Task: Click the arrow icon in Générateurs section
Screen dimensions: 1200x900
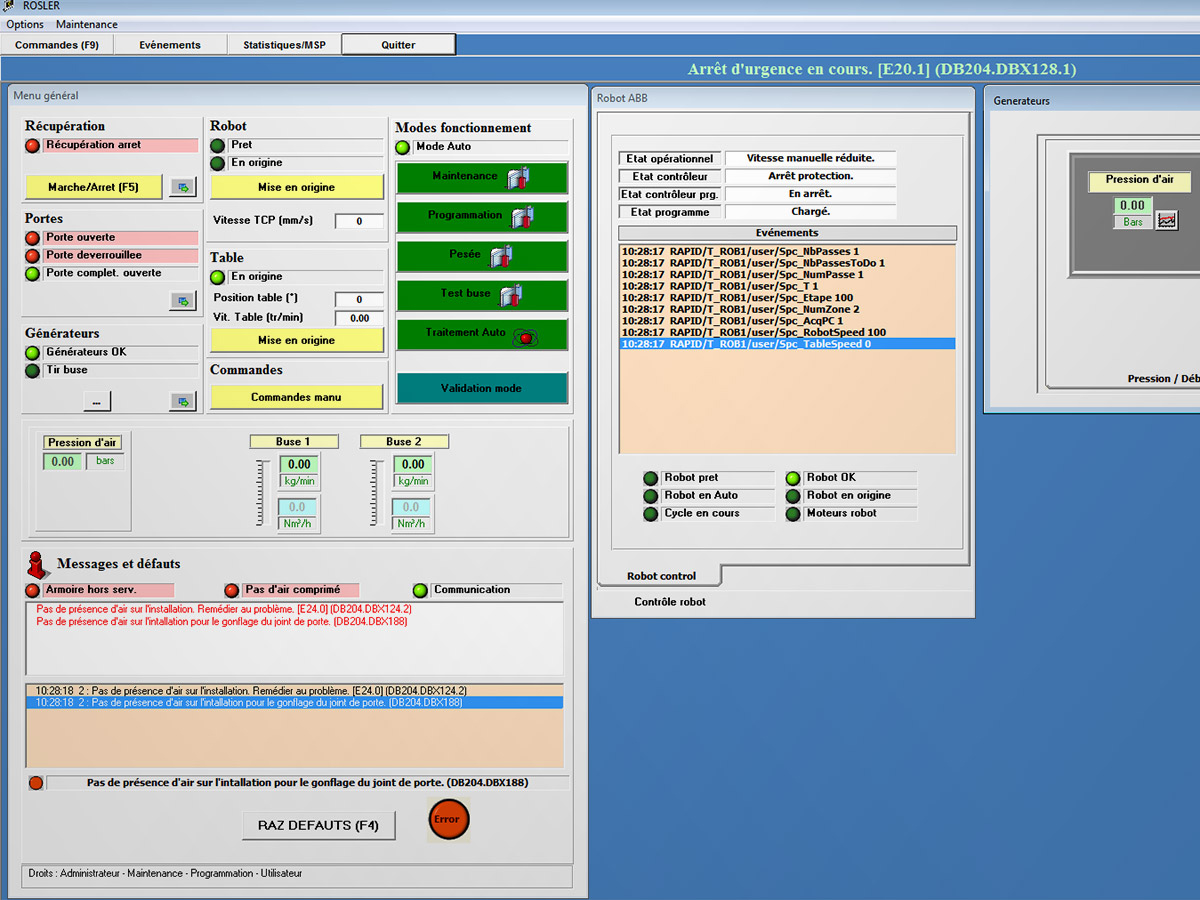Action: point(183,401)
